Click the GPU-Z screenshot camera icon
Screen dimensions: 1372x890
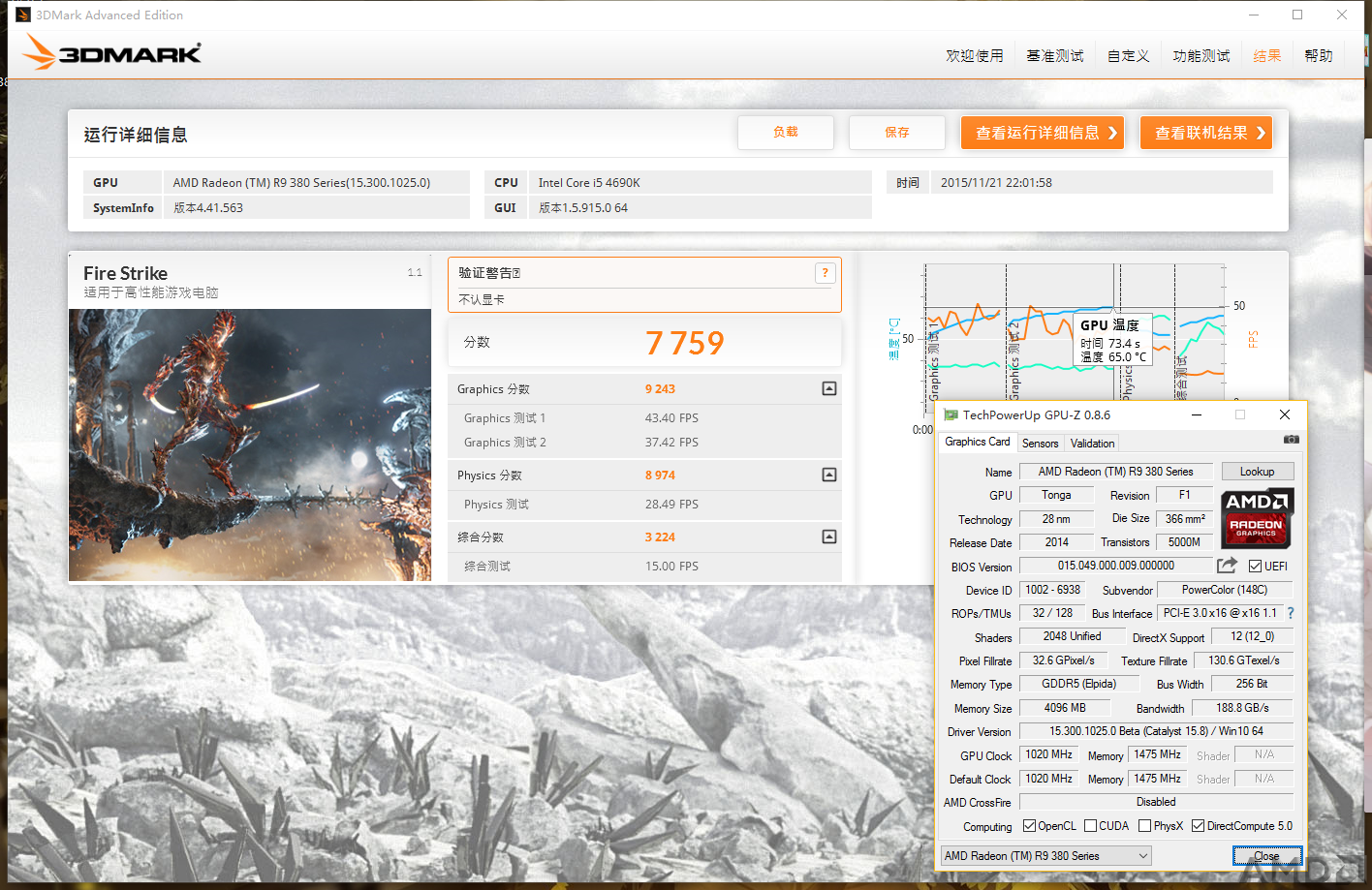point(1291,440)
